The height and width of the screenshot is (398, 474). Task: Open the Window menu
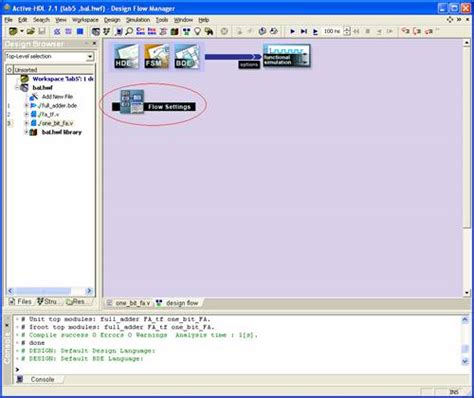pos(183,20)
